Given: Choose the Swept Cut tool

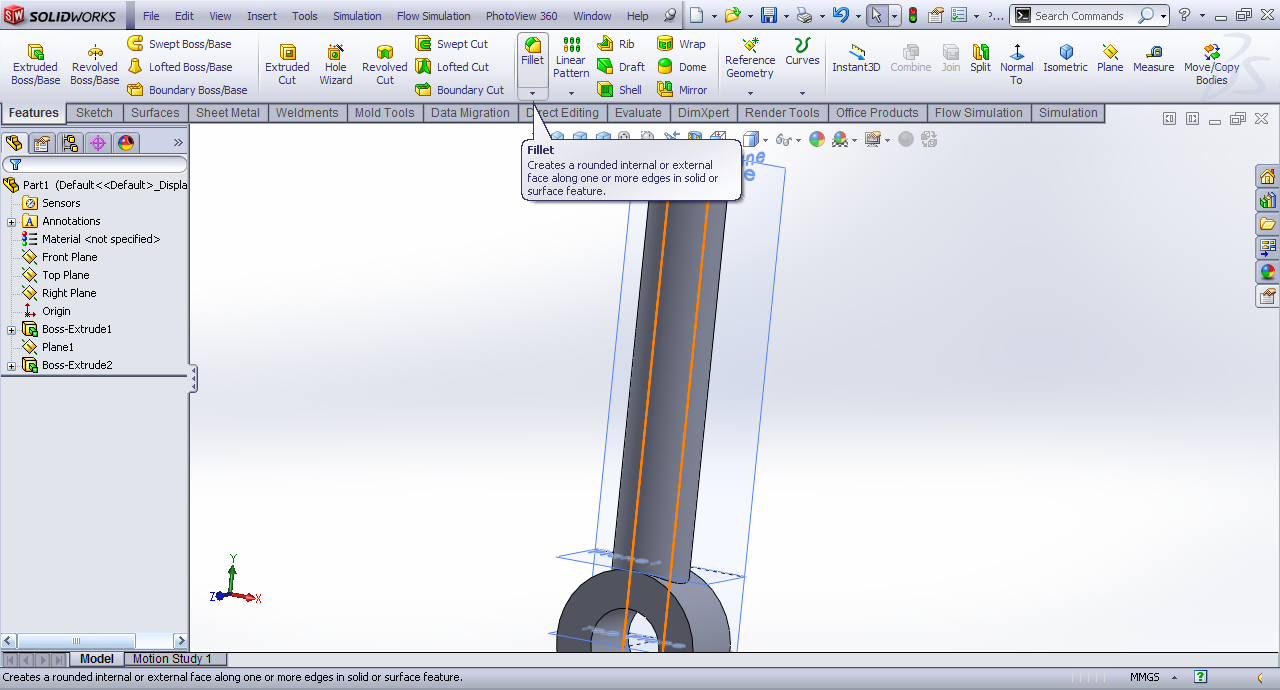Looking at the screenshot, I should point(452,44).
